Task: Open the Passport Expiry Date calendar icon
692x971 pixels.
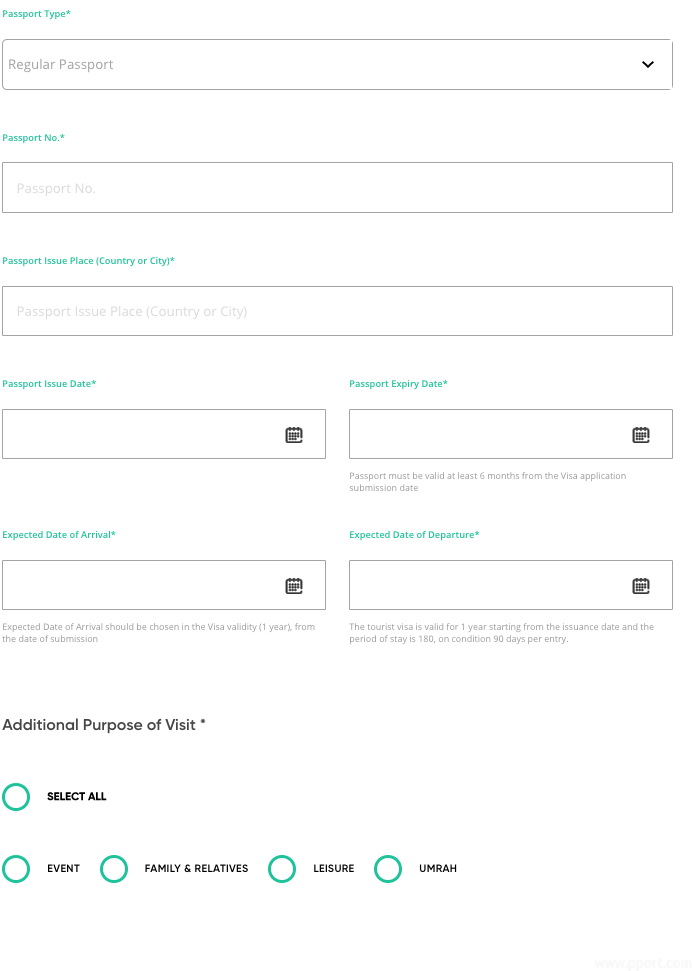Action: pos(641,435)
